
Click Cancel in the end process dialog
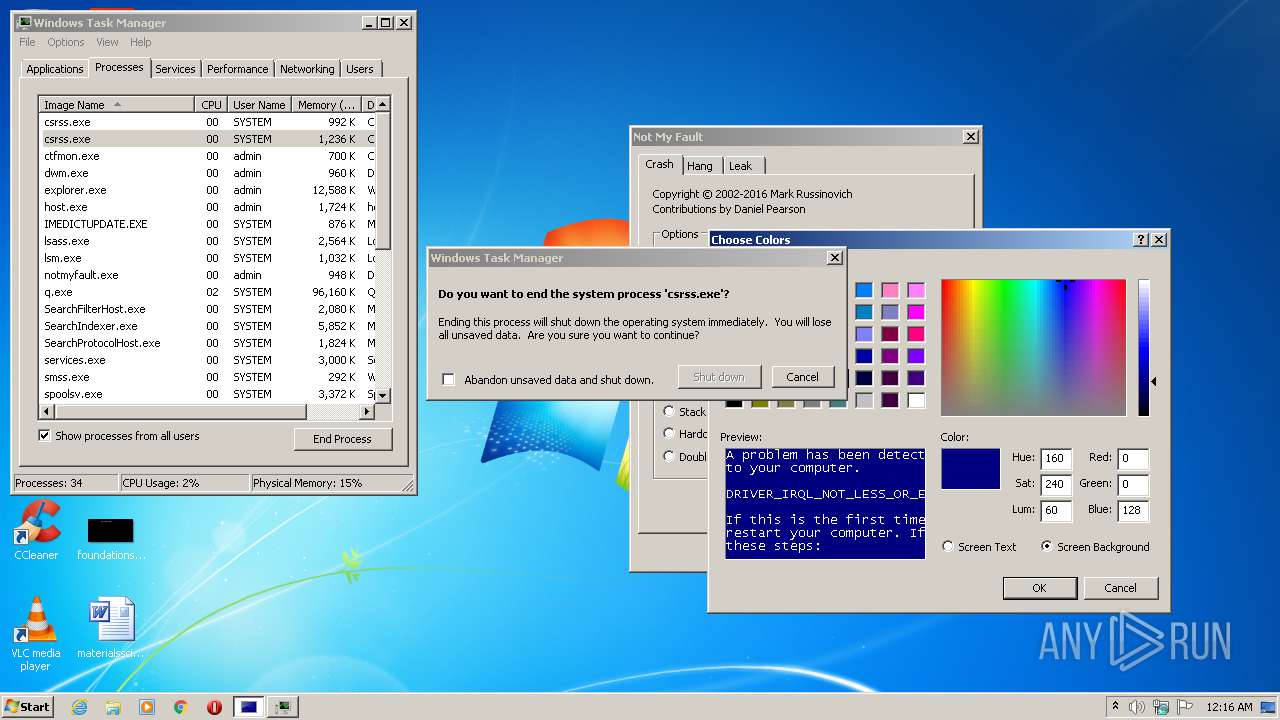click(802, 377)
